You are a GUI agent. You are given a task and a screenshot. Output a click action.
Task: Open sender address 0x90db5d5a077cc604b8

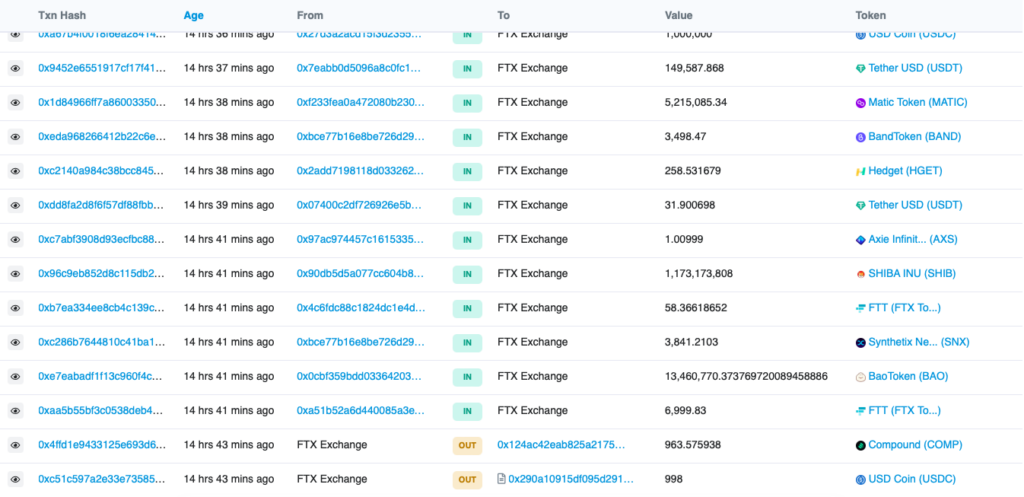tap(360, 274)
